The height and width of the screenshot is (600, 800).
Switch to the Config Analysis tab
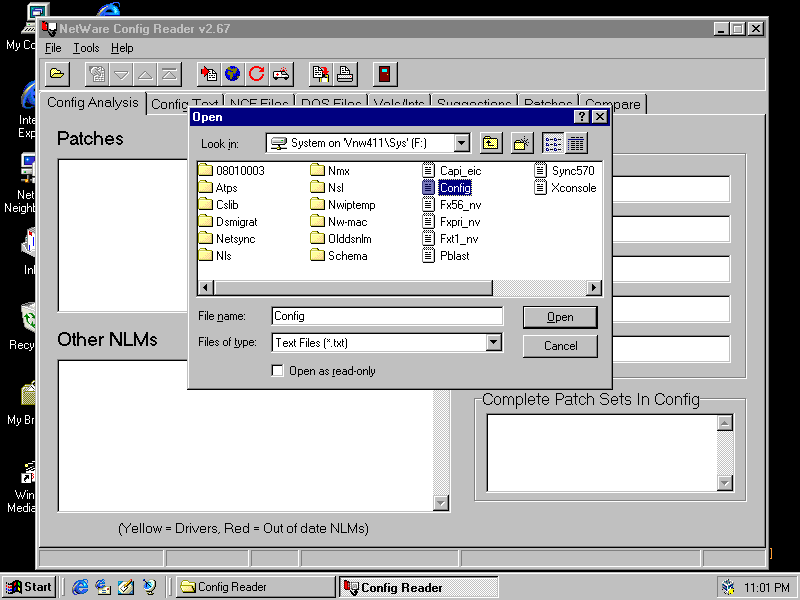pos(93,103)
